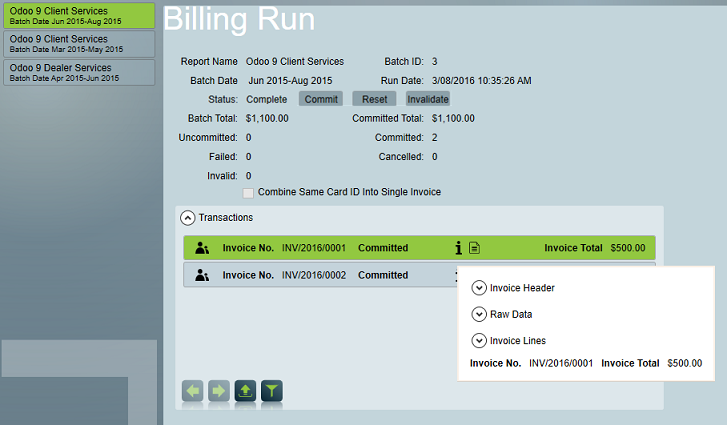Click the info icon on invoice INV/2016/0001
The height and width of the screenshot is (425, 727).
[459, 248]
